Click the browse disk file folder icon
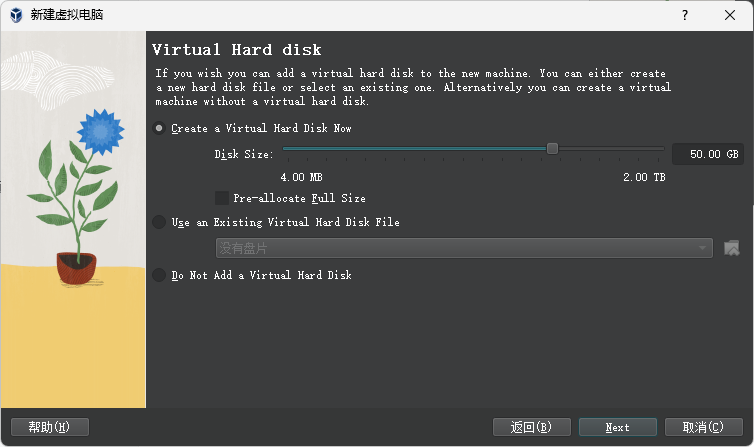Screen dimensions: 754x447 [x=731, y=248]
